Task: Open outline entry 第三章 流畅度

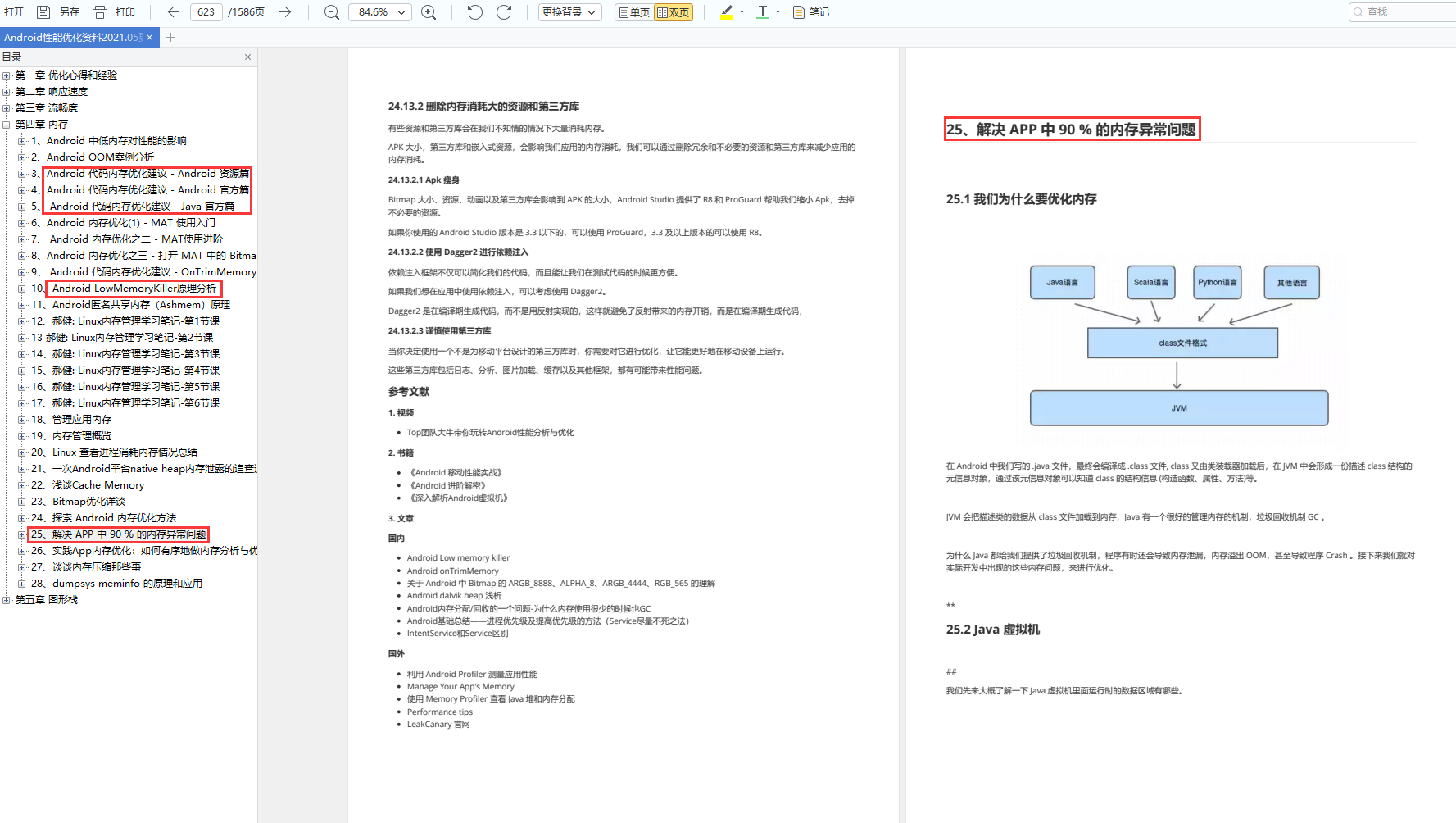Action: tap(47, 108)
